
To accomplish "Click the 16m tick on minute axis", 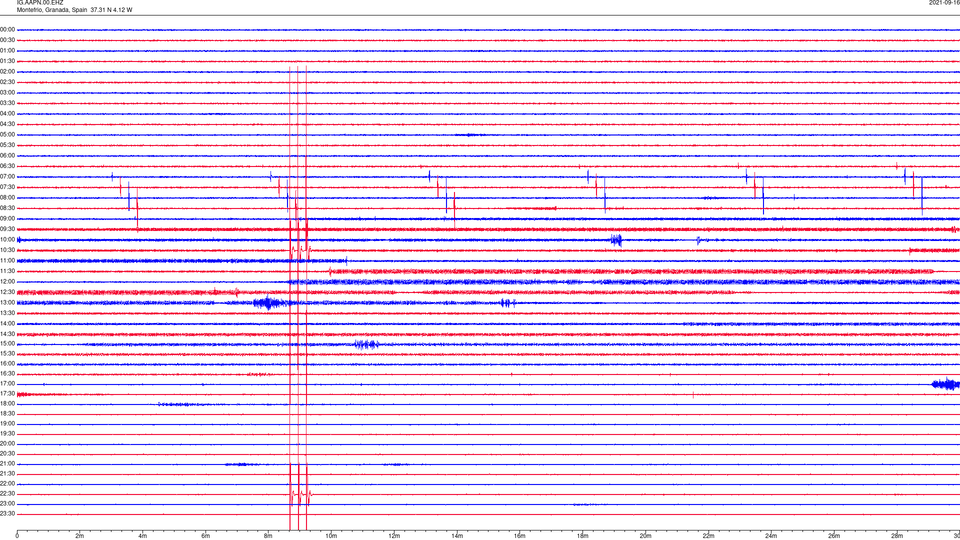I will click(520, 536).
